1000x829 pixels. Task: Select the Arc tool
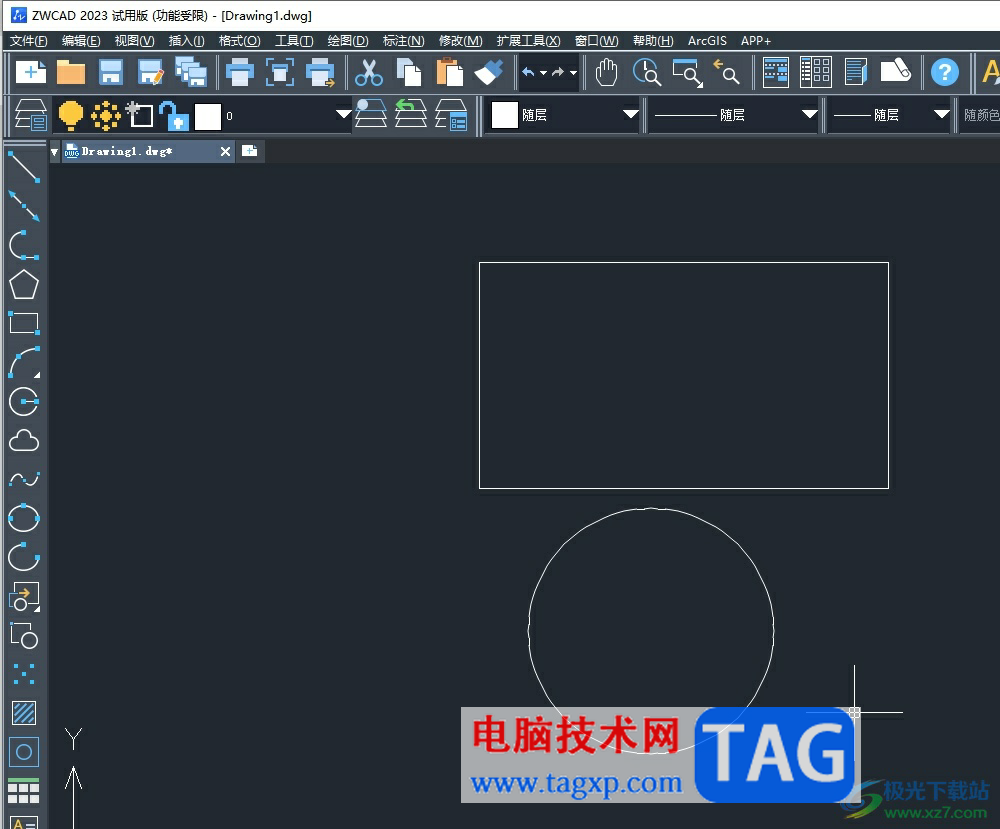coord(24,362)
